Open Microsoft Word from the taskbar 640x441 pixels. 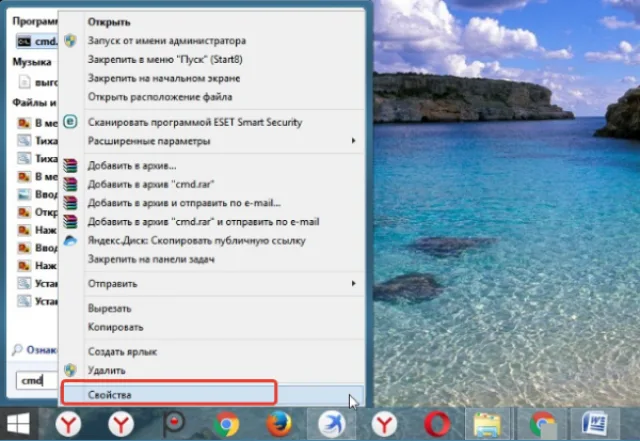(x=594, y=424)
